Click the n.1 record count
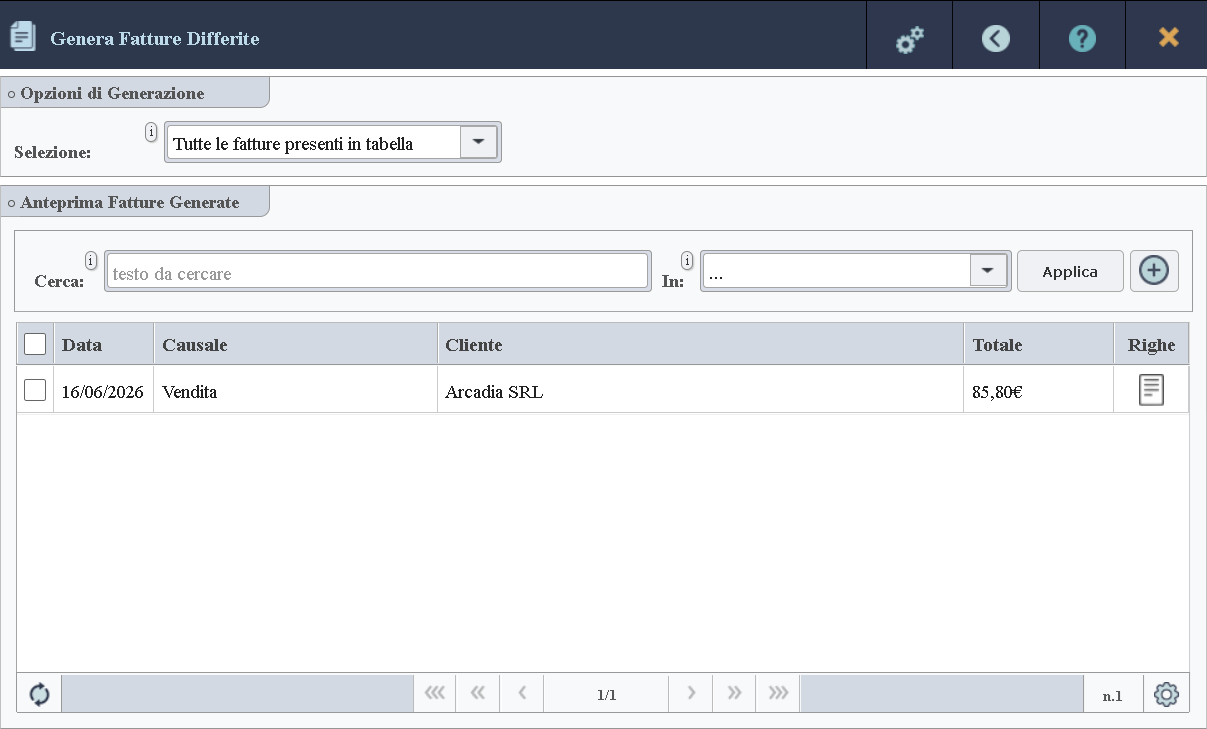Screen dimensions: 1207x729 [1112, 695]
